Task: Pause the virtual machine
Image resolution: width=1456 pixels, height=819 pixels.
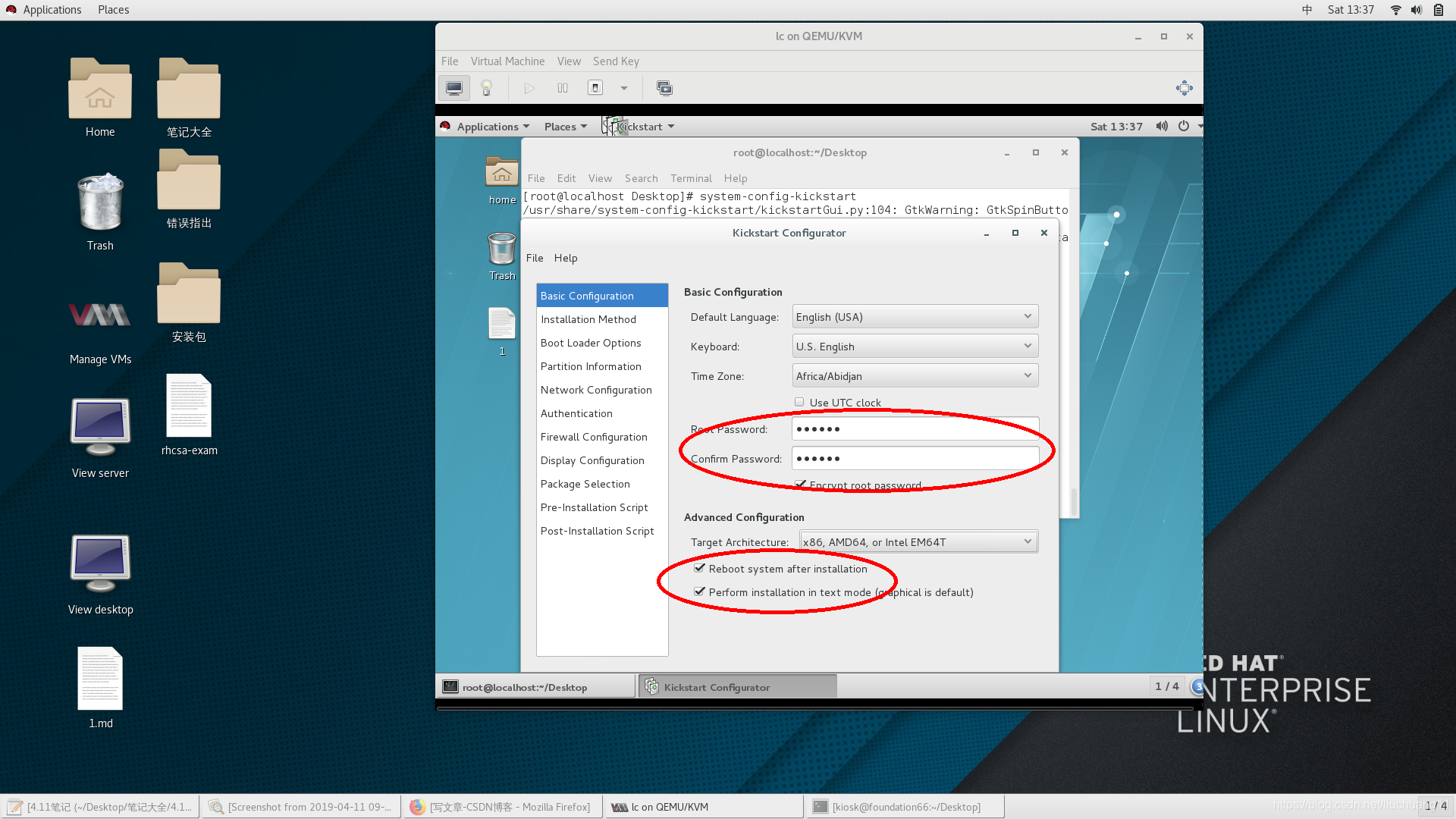Action: pos(562,88)
